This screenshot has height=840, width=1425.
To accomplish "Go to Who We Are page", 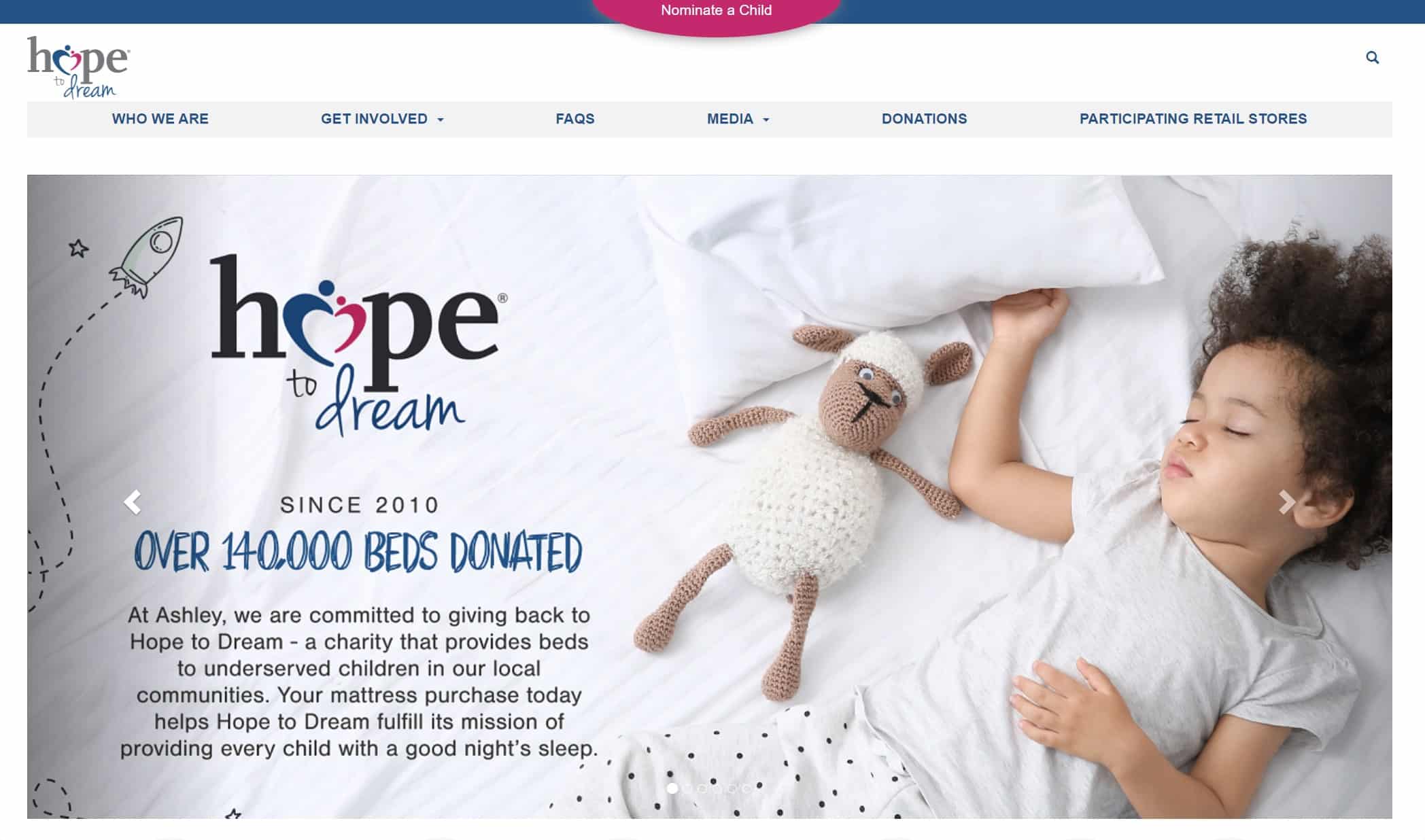I will (160, 119).
